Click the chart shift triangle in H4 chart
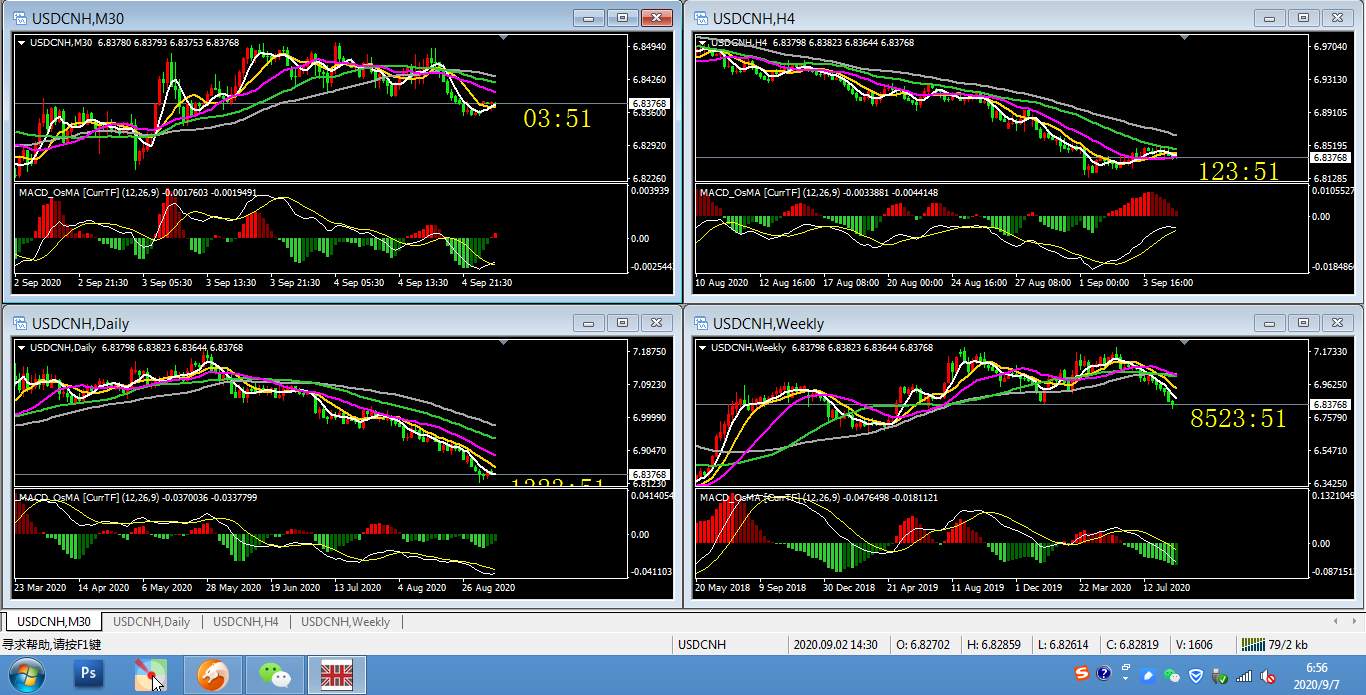The height and width of the screenshot is (695, 1366). pyautogui.click(x=1184, y=37)
